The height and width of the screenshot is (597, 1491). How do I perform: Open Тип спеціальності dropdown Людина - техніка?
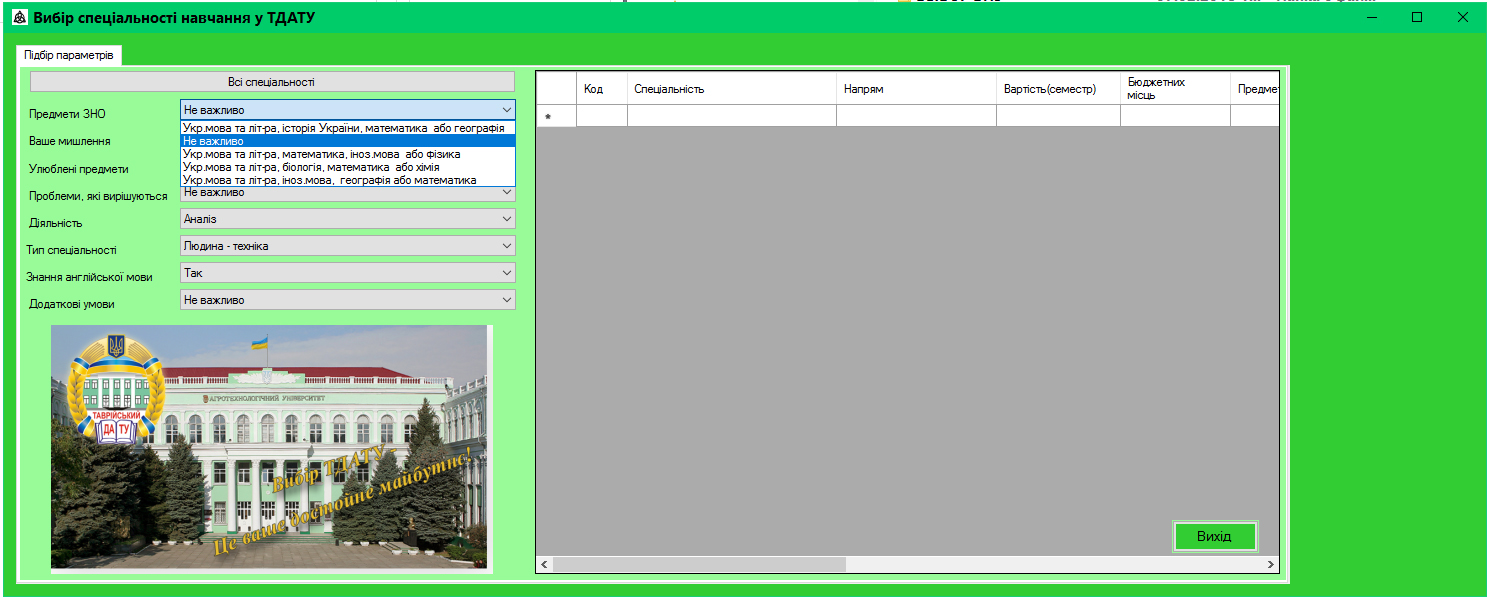pyautogui.click(x=348, y=245)
